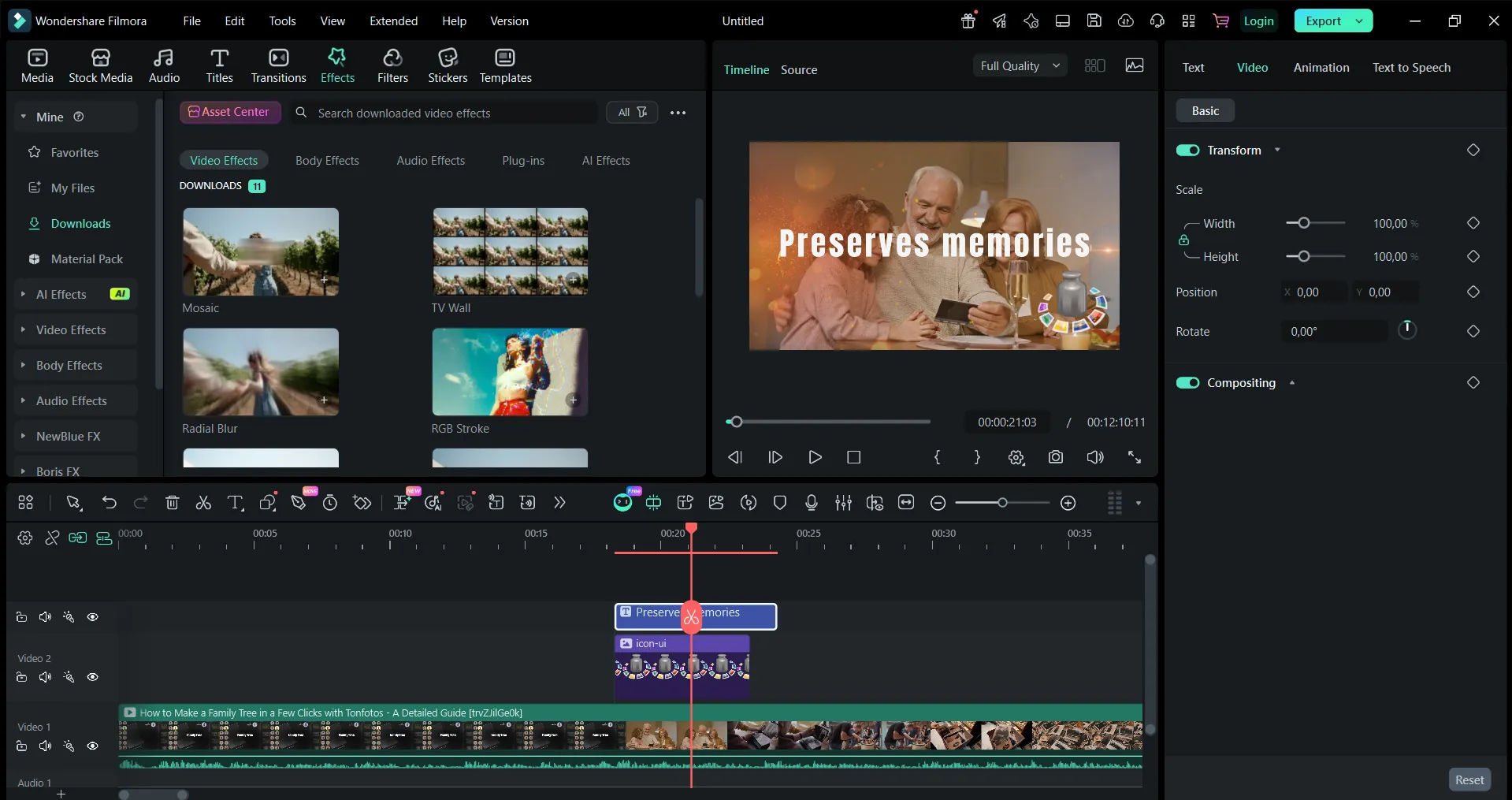Select the Effects tab icon in the top toolbar
Viewport: 1512px width, 800px height.
click(336, 65)
